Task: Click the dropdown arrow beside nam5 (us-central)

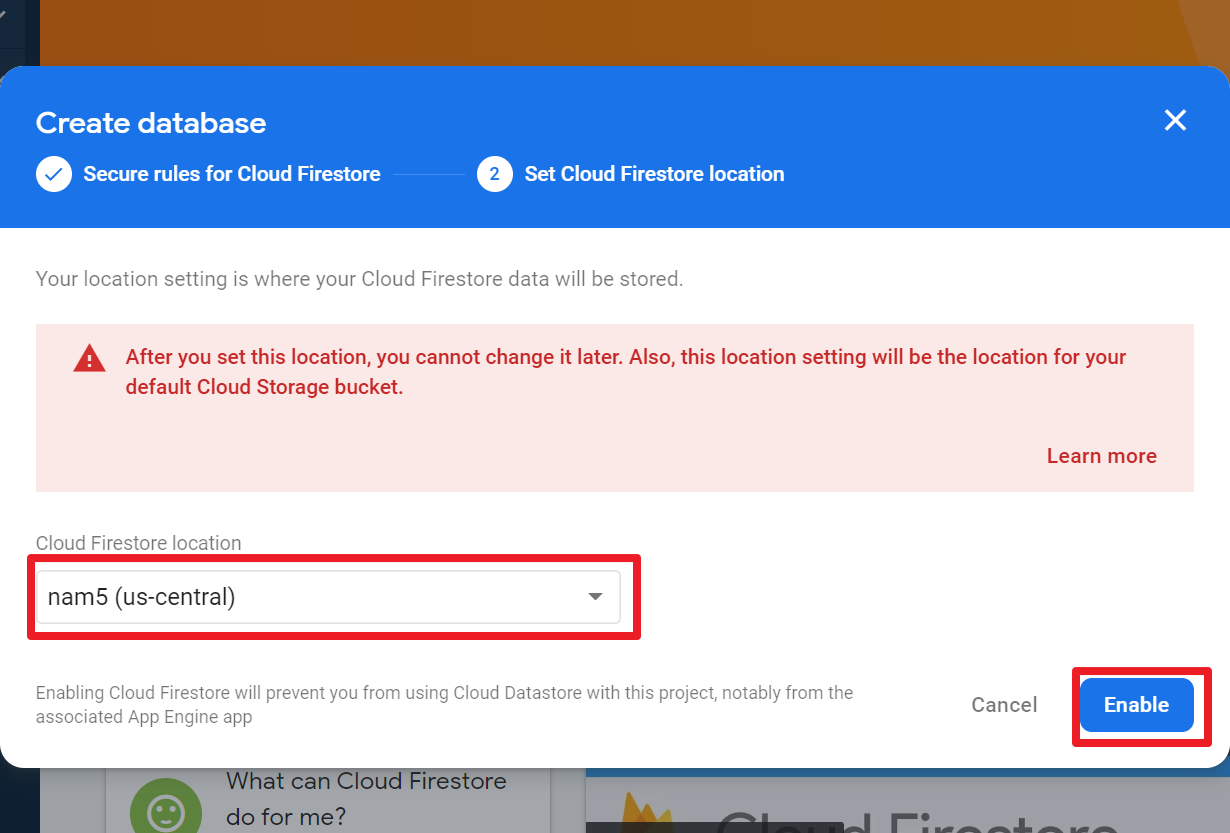Action: [x=595, y=597]
